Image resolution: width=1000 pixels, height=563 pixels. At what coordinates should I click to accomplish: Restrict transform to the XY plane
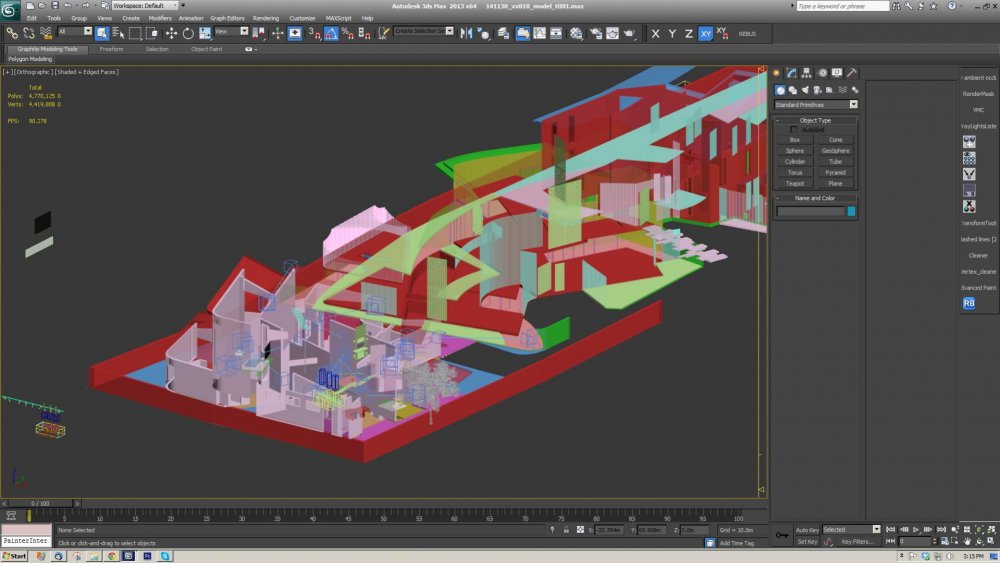[x=706, y=33]
